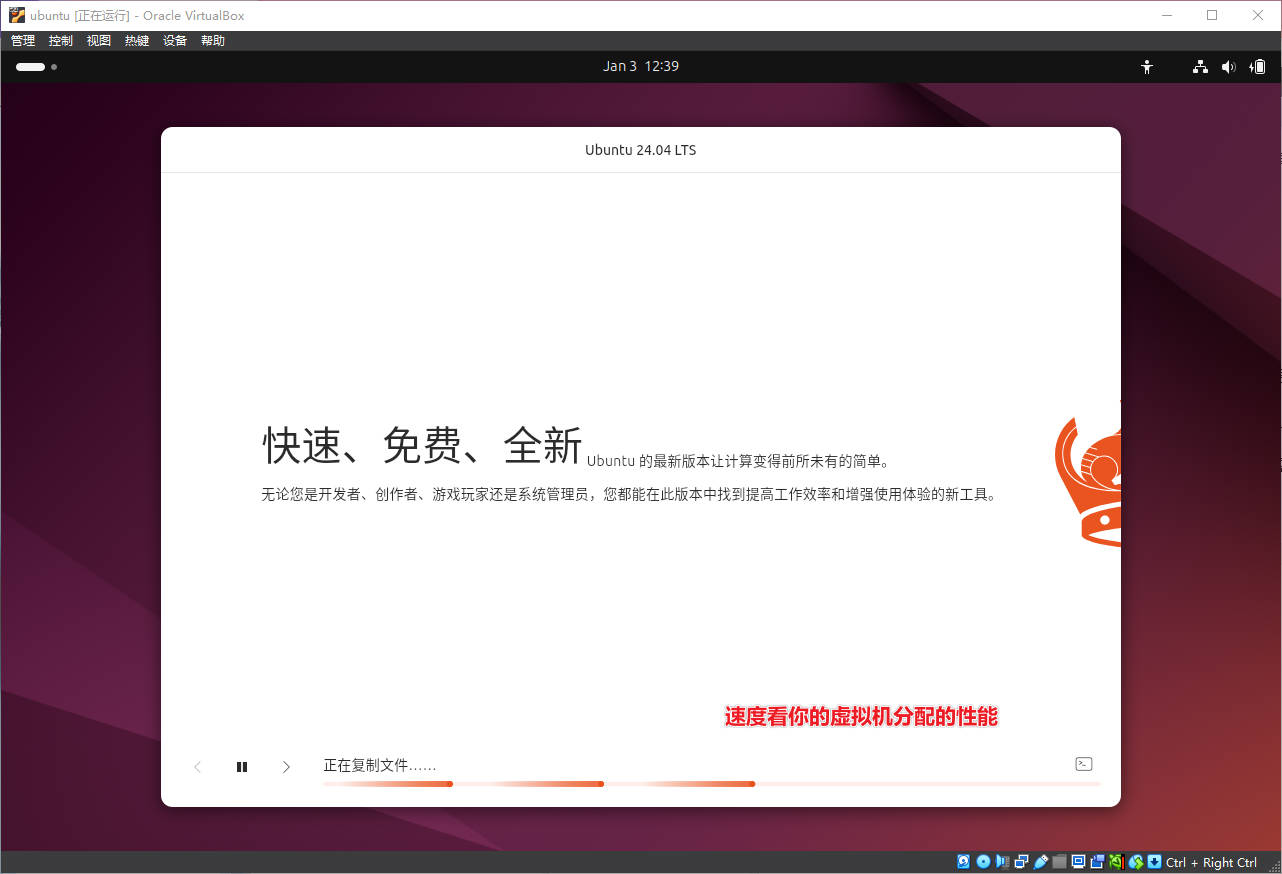The width and height of the screenshot is (1282, 874).
Task: Go to the next slide arrow
Action: [x=286, y=767]
